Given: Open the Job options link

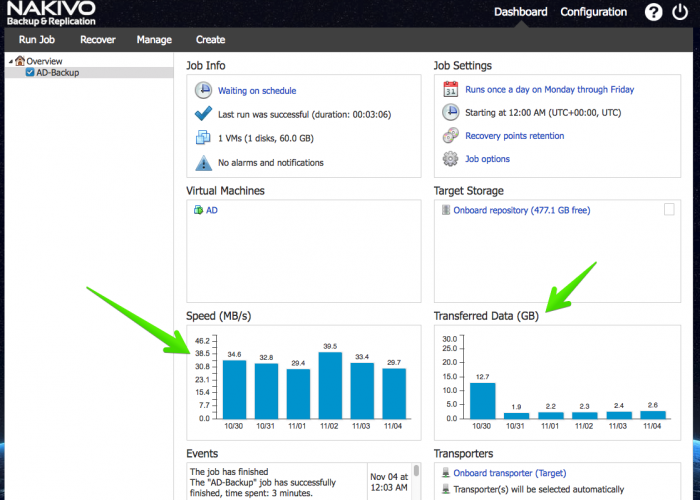Looking at the screenshot, I should [x=487, y=159].
